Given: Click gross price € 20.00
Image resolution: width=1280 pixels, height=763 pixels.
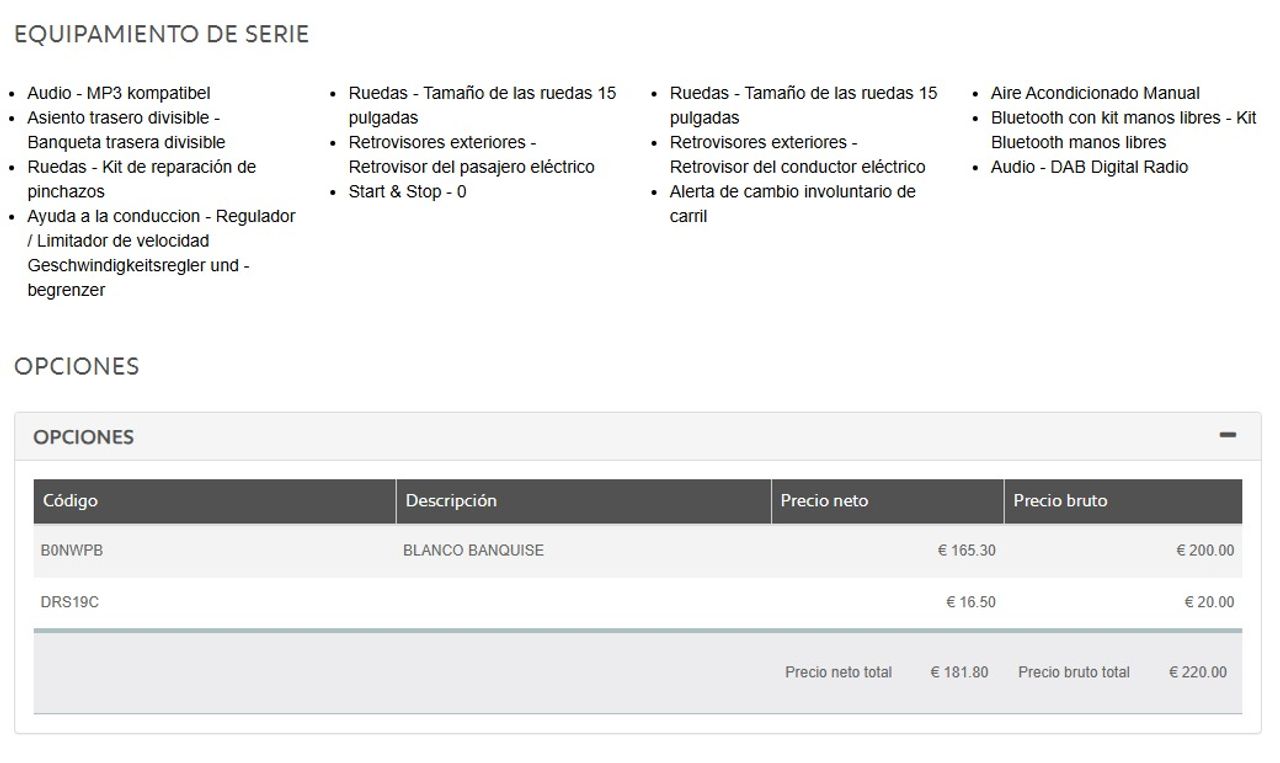Looking at the screenshot, I should point(1209,602).
